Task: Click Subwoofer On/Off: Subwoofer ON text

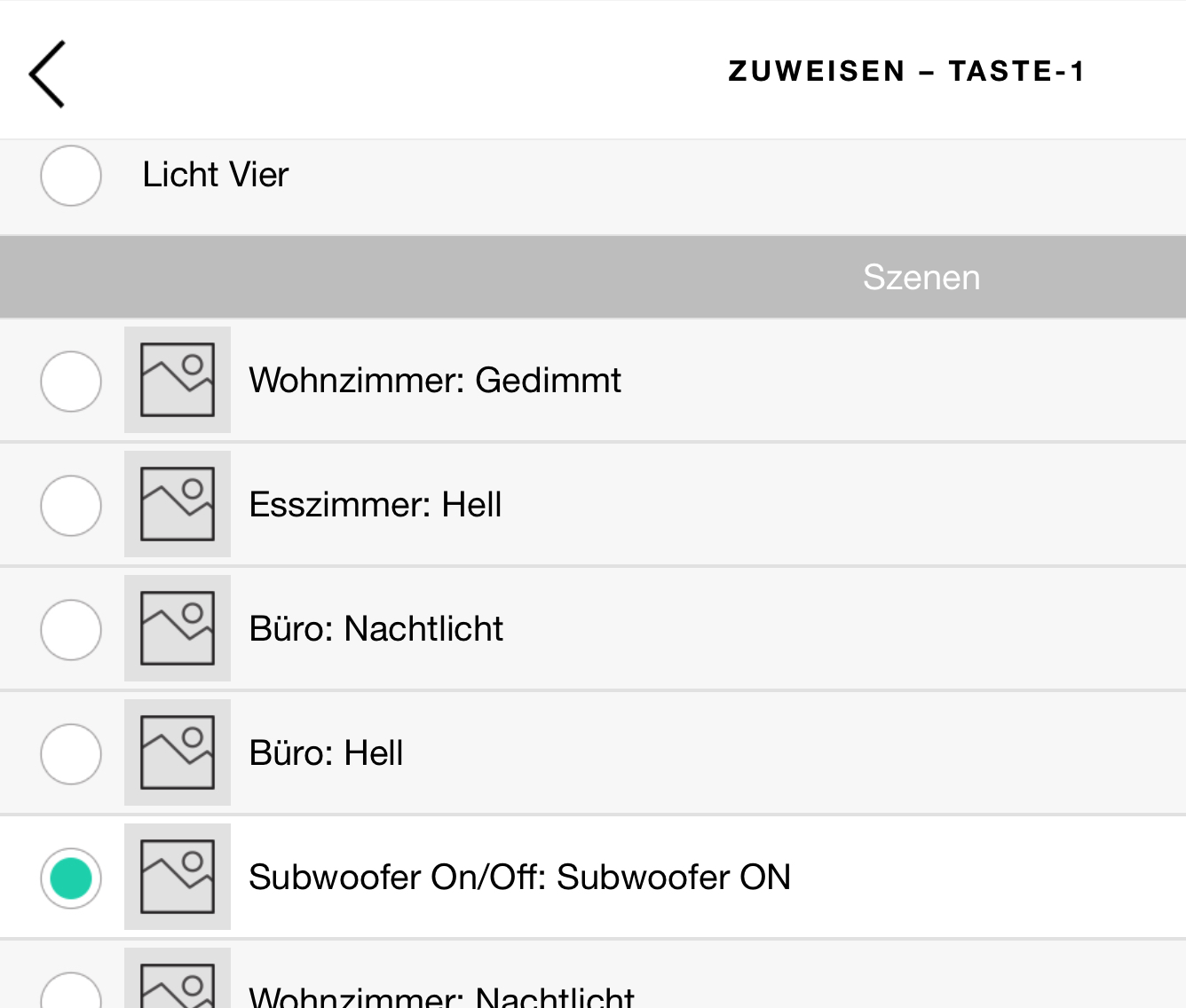Action: (x=519, y=878)
